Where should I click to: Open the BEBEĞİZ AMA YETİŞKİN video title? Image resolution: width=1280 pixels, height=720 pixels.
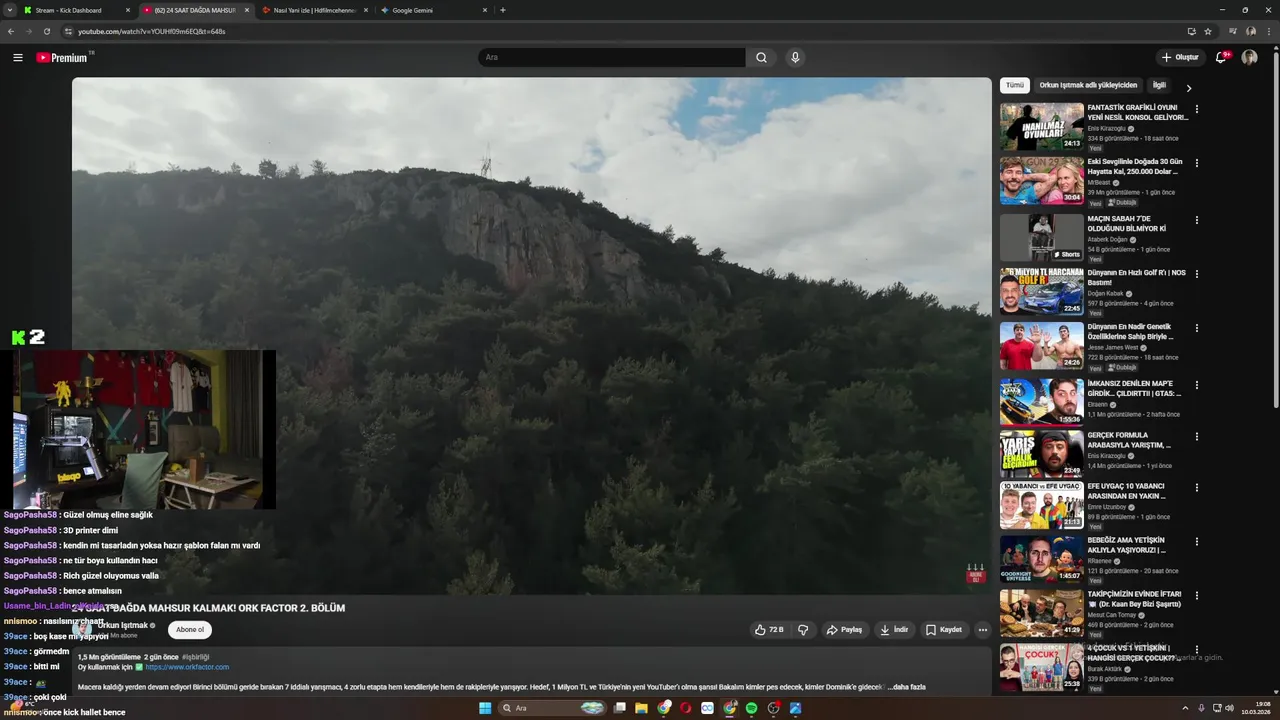[1126, 545]
